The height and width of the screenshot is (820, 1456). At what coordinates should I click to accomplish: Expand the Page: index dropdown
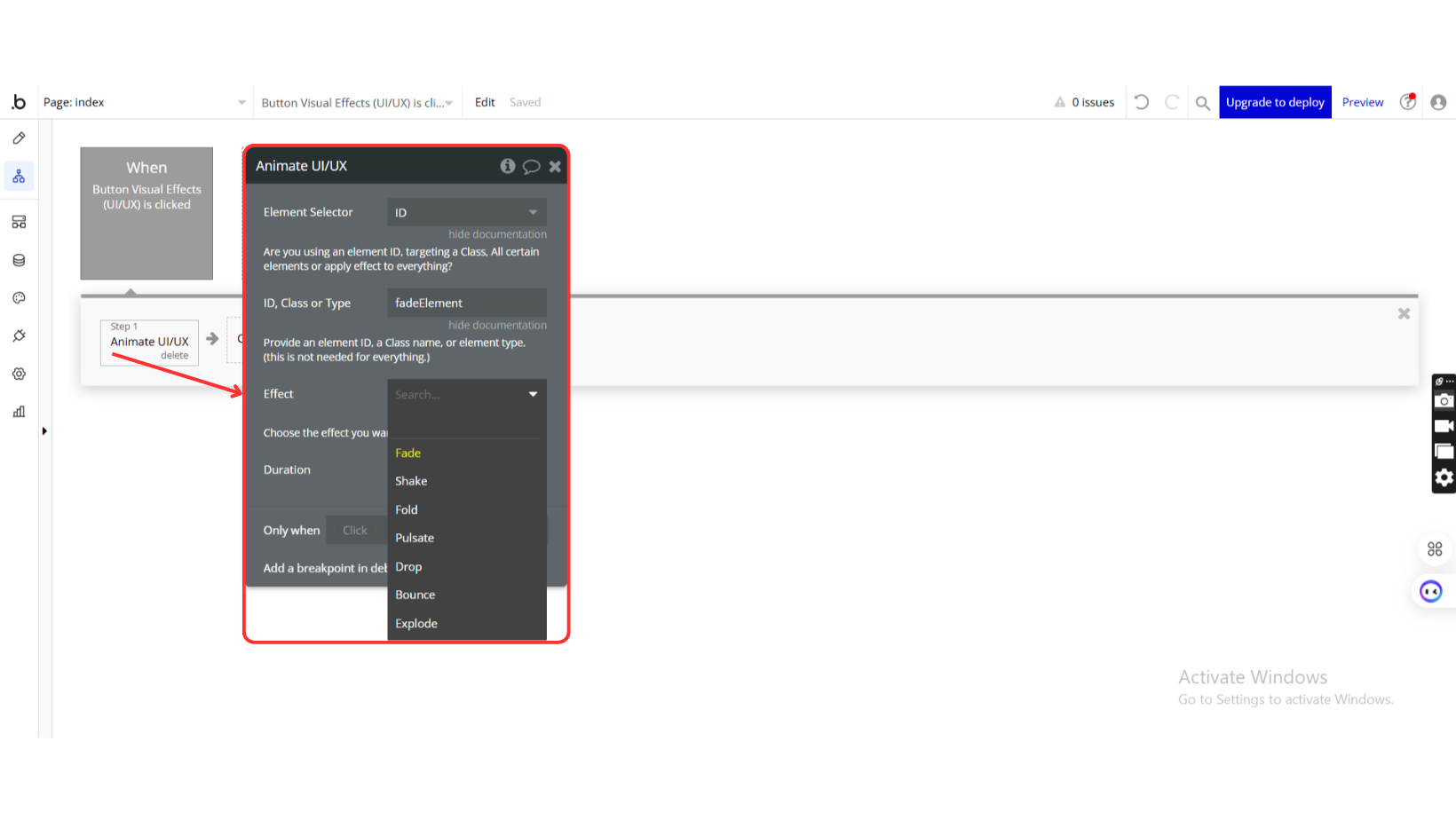tap(144, 103)
